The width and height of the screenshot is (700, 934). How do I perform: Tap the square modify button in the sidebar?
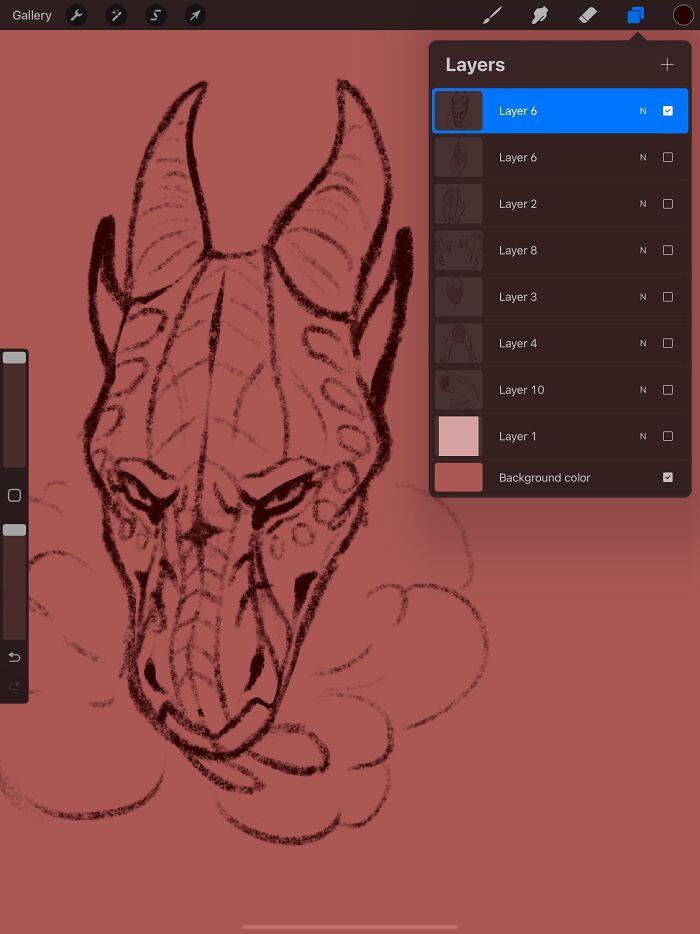tap(14, 495)
